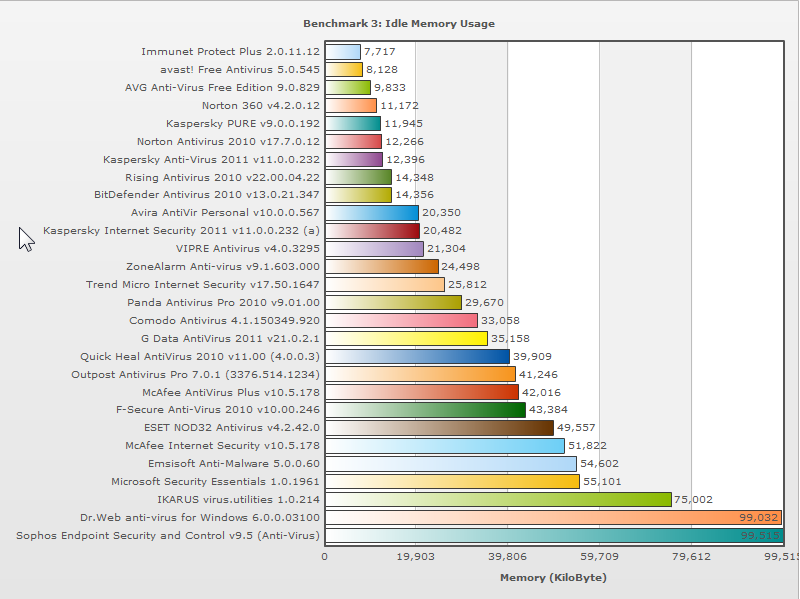Select the axis tick label 39,806
The height and width of the screenshot is (599, 800).
[507, 556]
